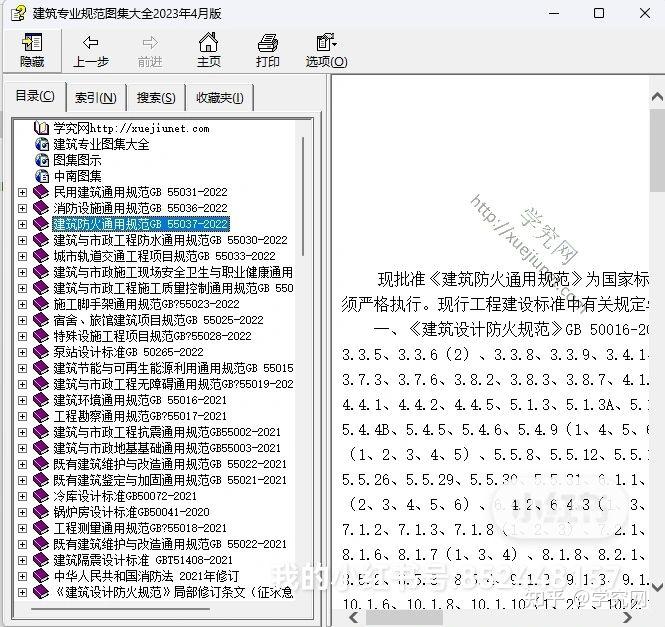Expand the 锅炉房设计标准GB50041-2020 tree node
Screen dimensions: 665x627
point(22,512)
